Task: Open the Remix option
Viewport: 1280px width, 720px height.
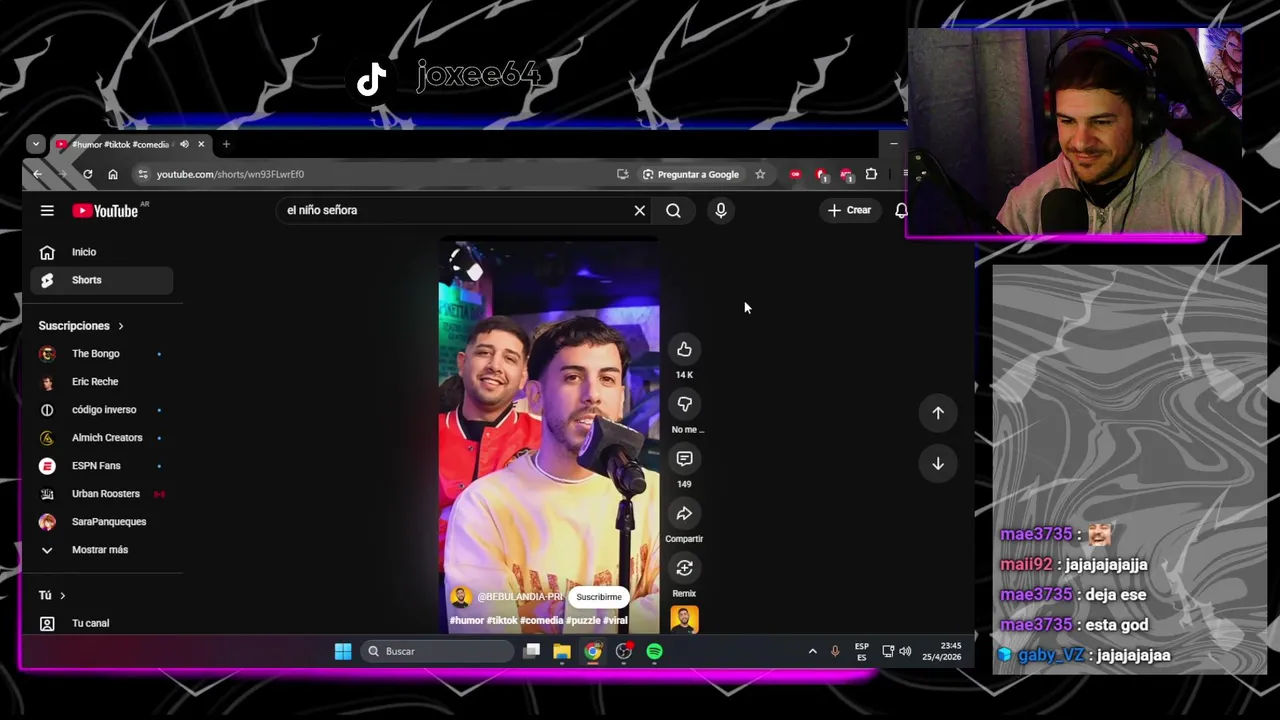Action: coord(684,568)
